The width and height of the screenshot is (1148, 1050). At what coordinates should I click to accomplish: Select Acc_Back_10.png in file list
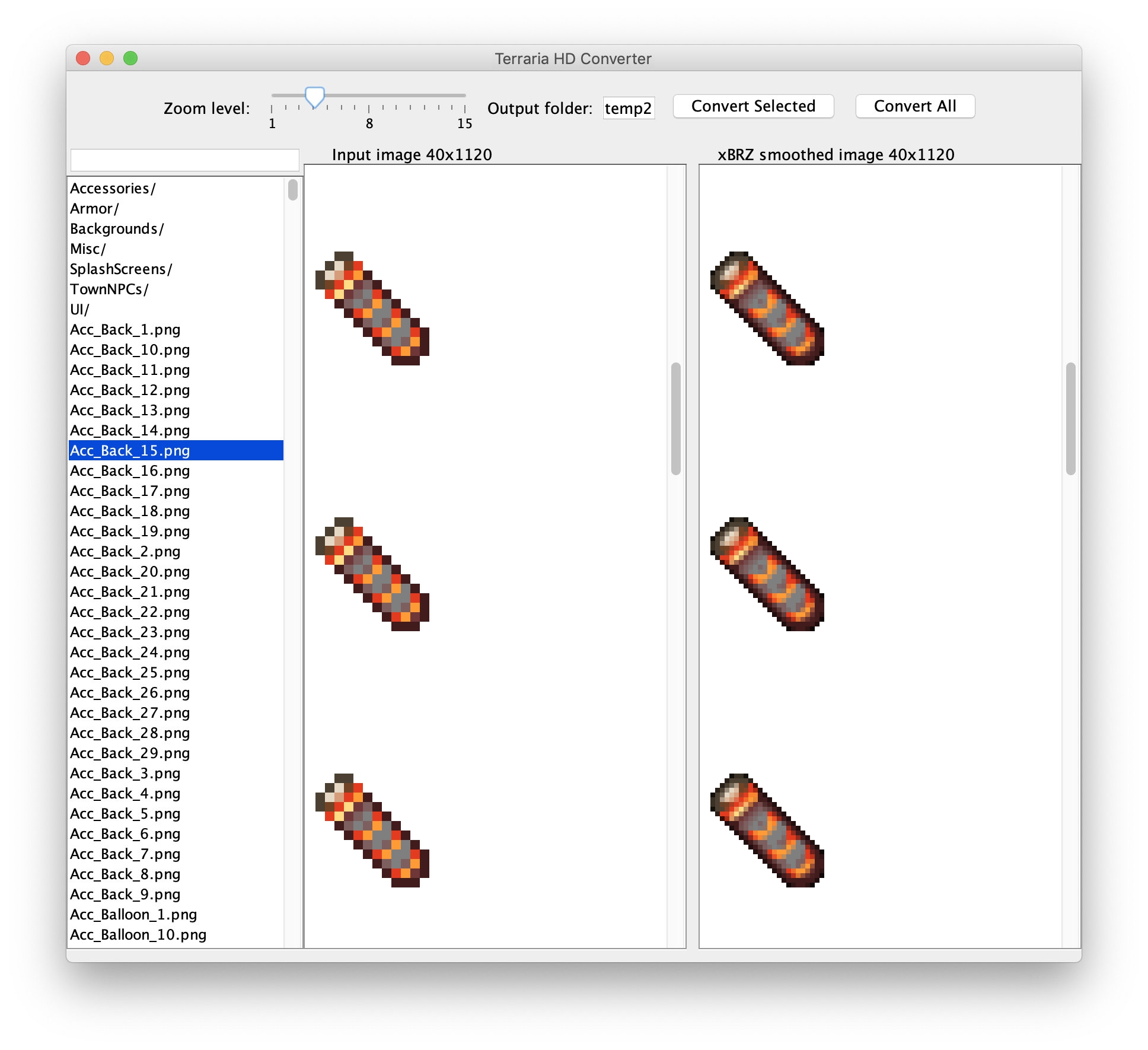[x=176, y=349]
